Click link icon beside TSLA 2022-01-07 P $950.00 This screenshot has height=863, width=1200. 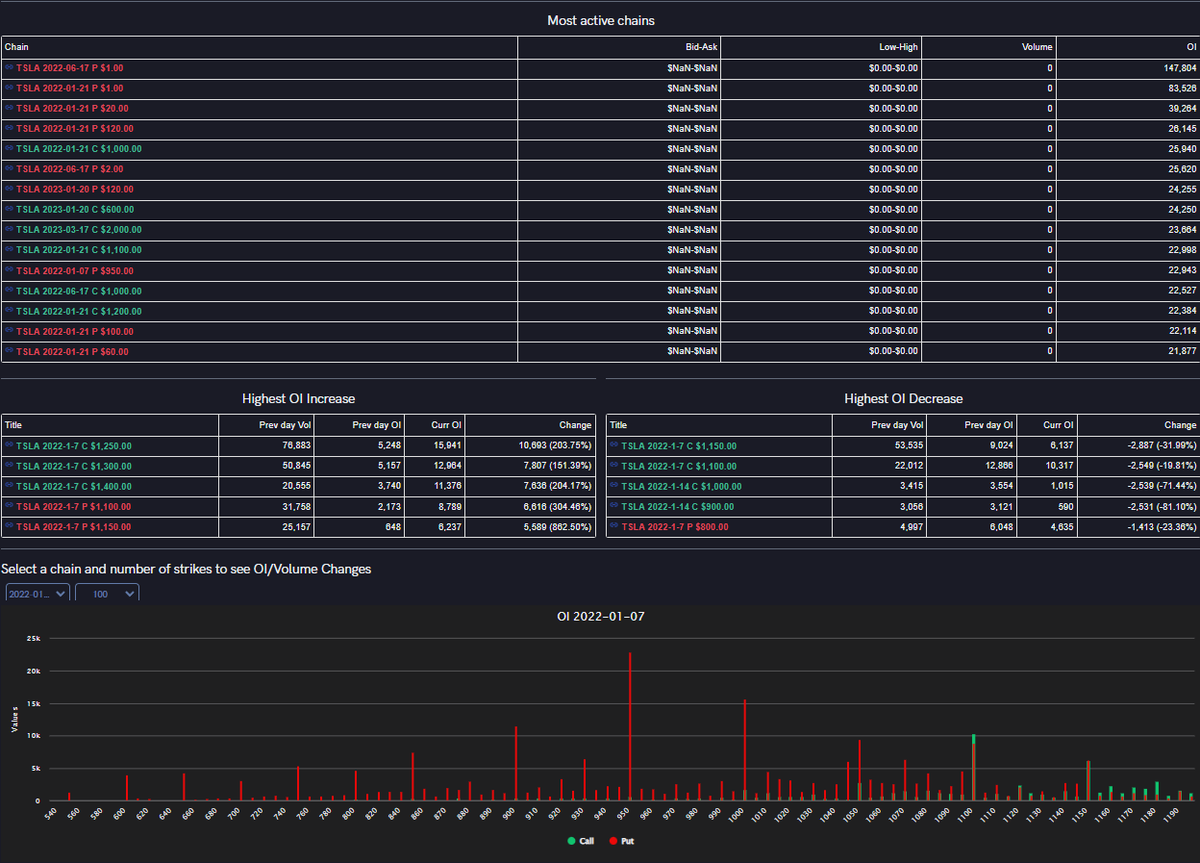(9, 271)
